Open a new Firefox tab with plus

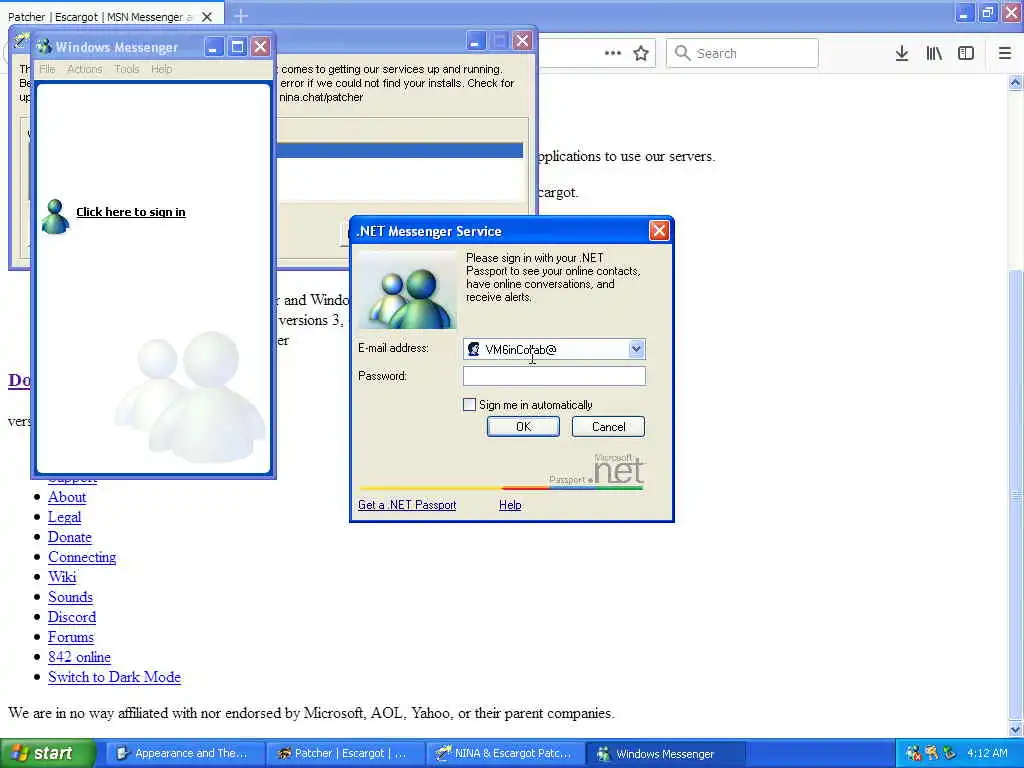click(x=241, y=16)
